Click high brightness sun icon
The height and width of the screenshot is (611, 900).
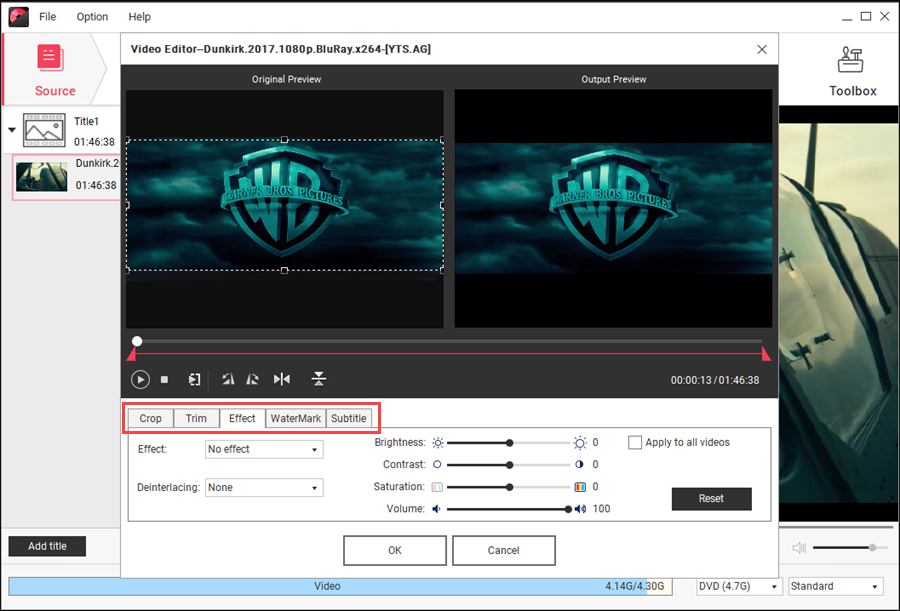[x=580, y=443]
